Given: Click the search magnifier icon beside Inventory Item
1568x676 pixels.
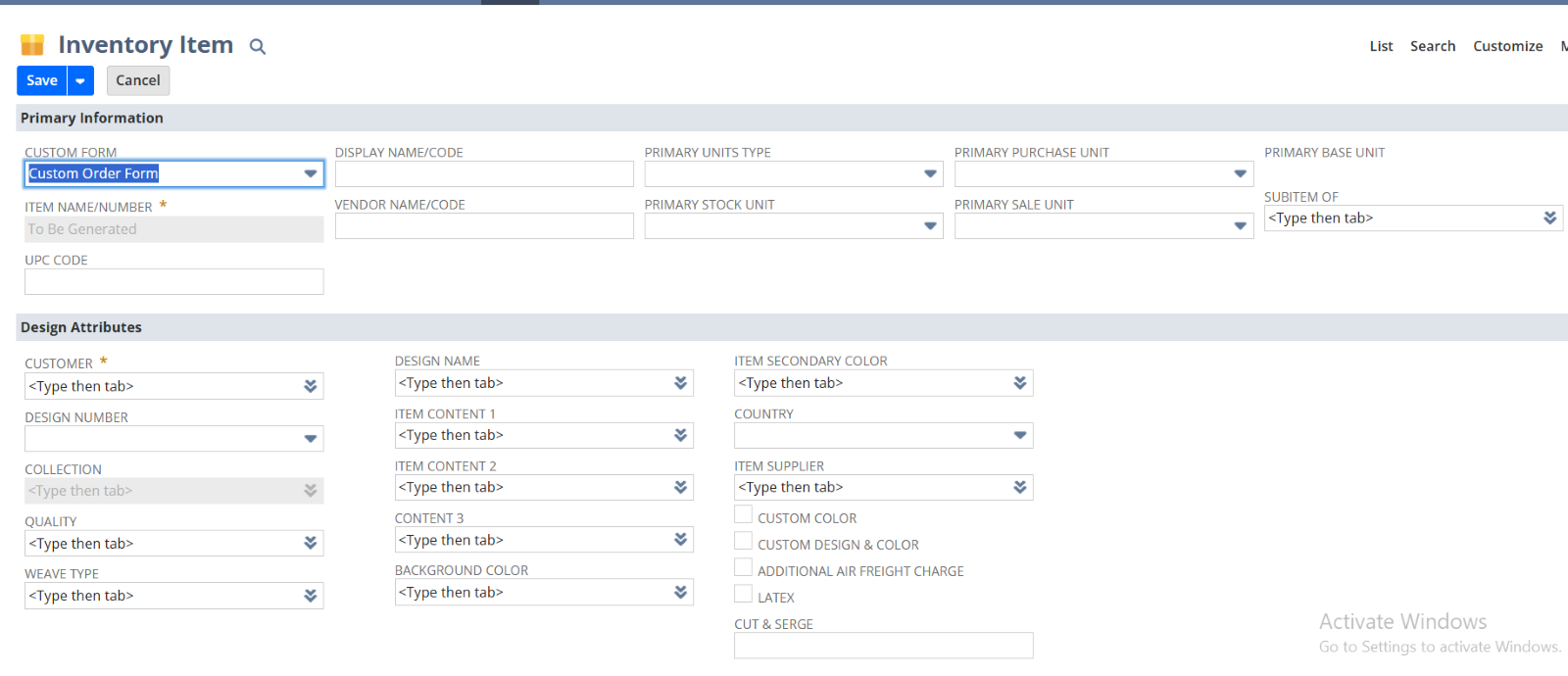Looking at the screenshot, I should coord(258,46).
